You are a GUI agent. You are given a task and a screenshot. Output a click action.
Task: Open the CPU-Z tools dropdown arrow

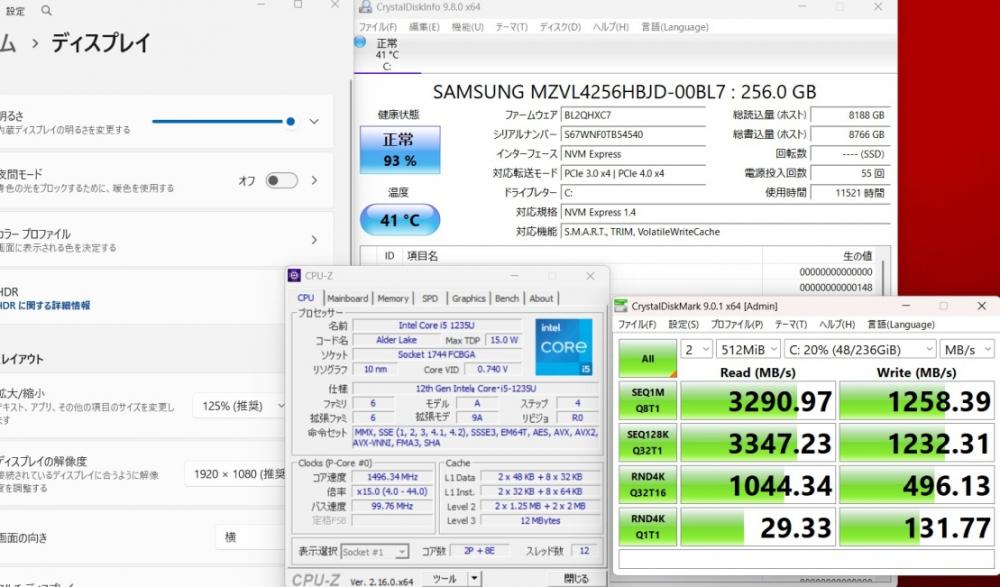coord(474,579)
